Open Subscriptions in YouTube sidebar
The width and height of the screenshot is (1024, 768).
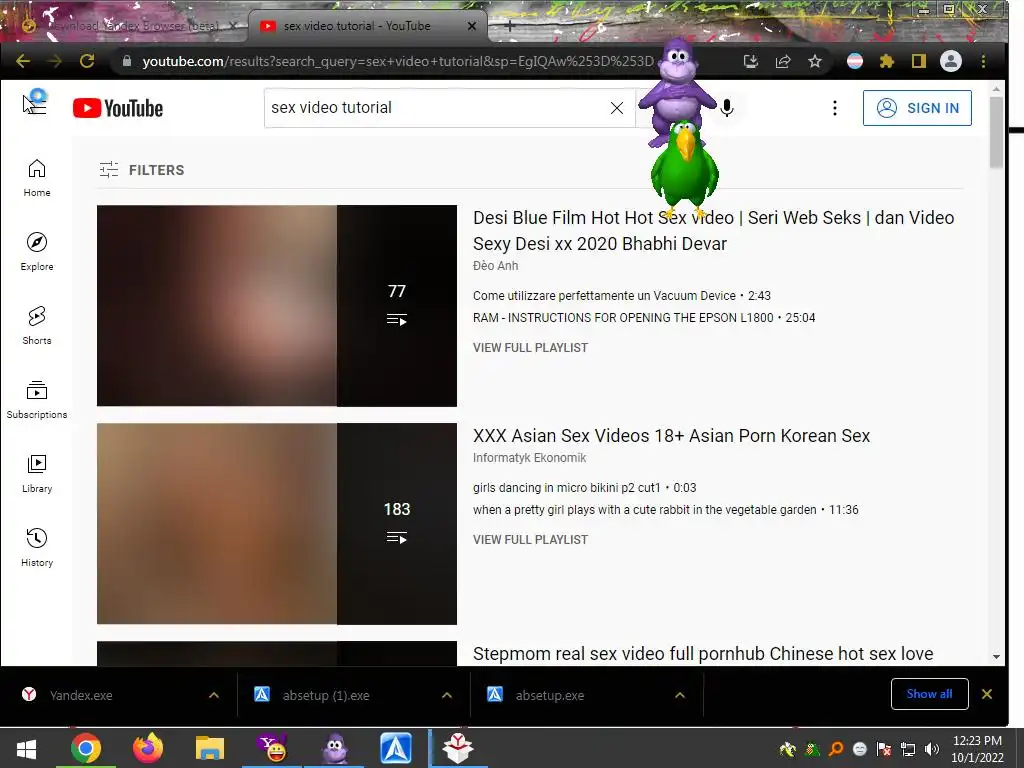click(x=37, y=400)
